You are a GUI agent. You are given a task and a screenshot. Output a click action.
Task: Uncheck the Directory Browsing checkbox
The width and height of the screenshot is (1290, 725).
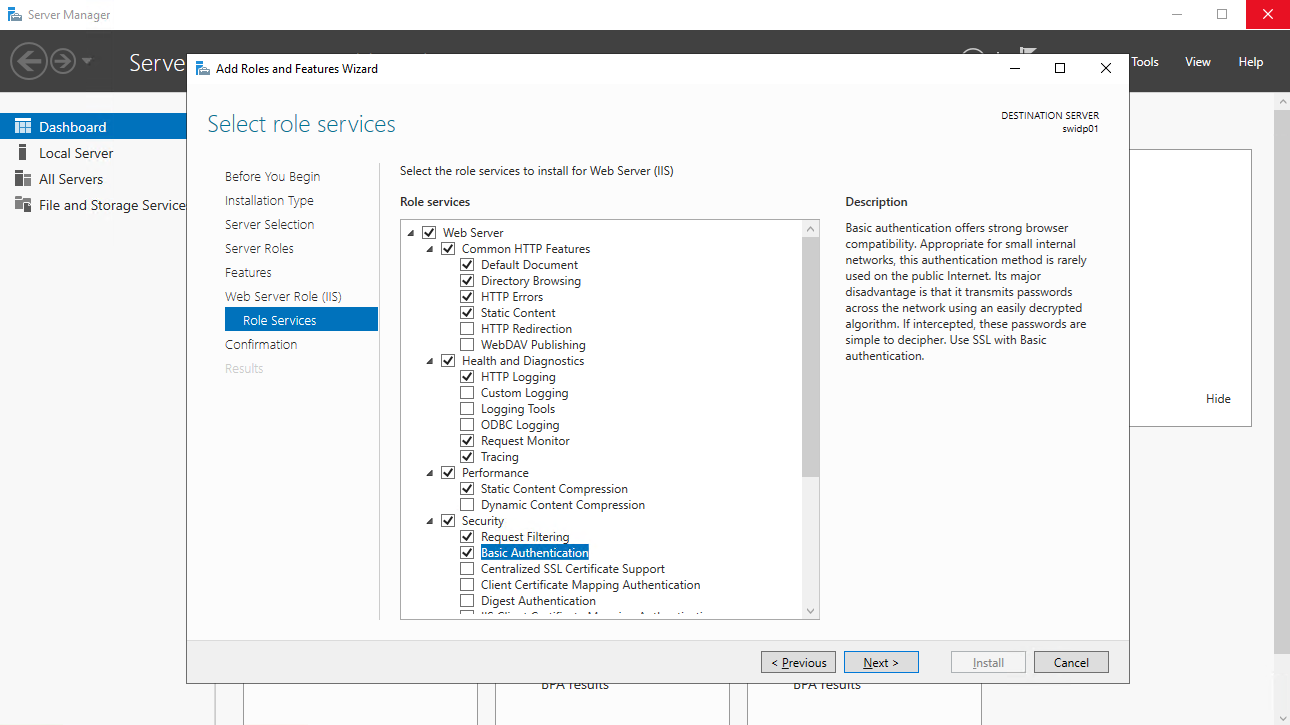coord(467,281)
